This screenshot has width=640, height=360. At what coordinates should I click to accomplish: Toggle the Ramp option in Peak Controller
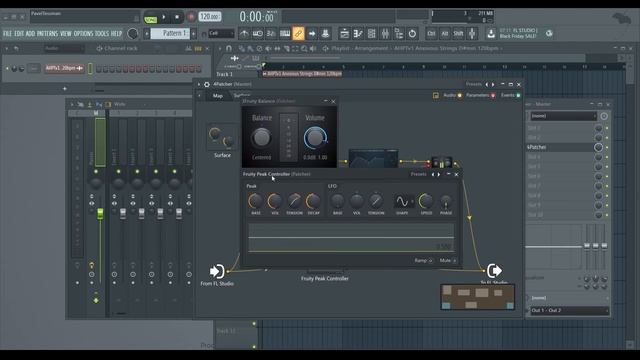424,260
